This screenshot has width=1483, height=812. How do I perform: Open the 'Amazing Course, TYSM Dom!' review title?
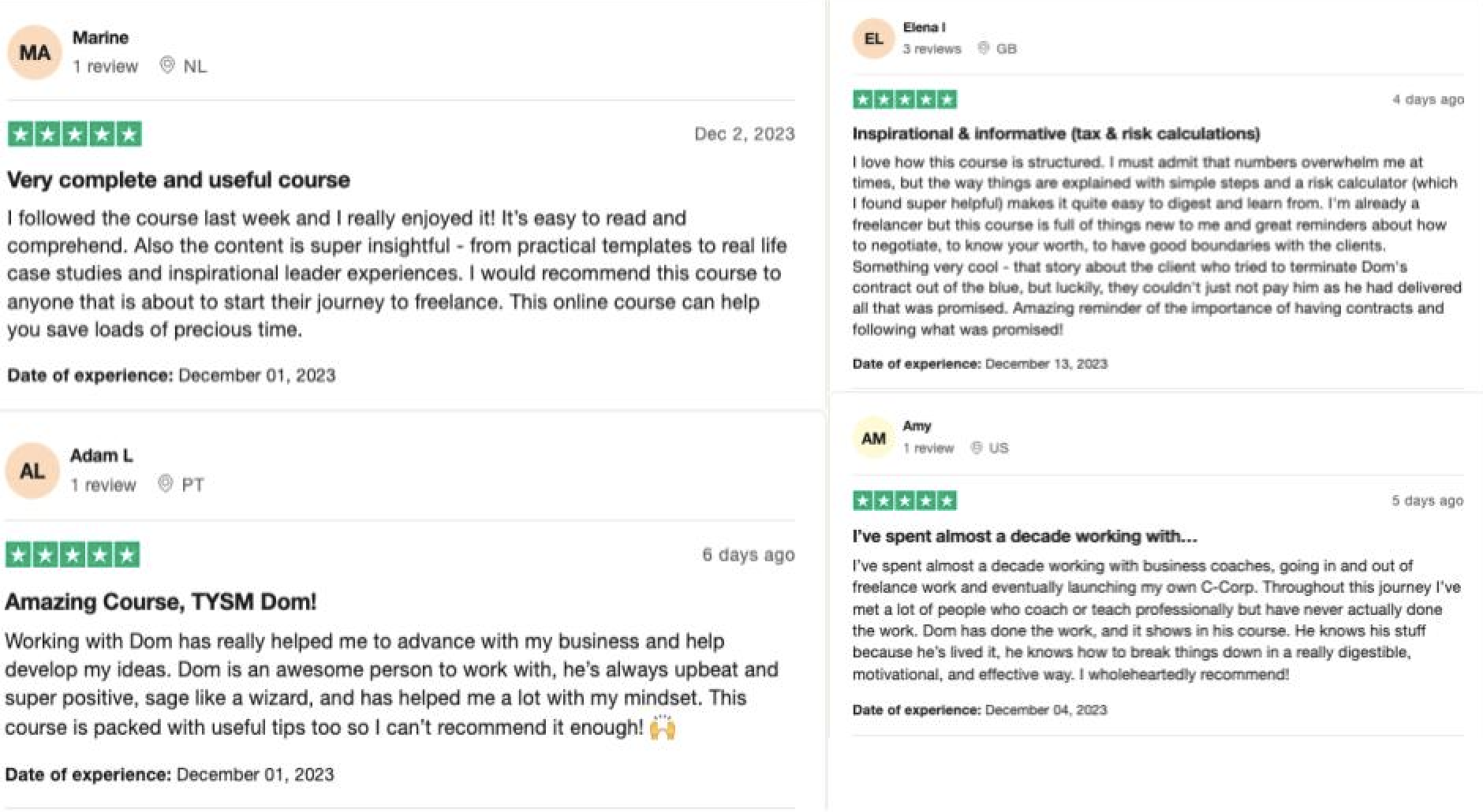[x=161, y=602]
